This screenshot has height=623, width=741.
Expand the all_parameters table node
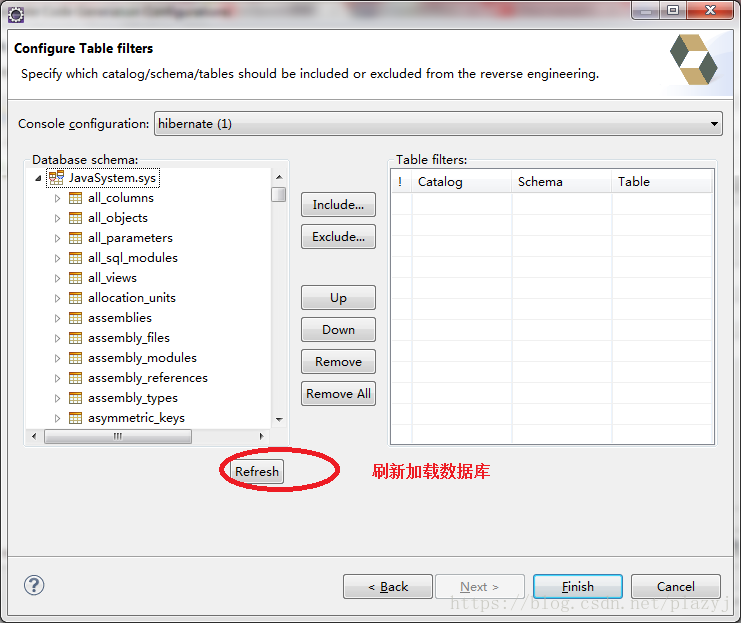point(58,238)
